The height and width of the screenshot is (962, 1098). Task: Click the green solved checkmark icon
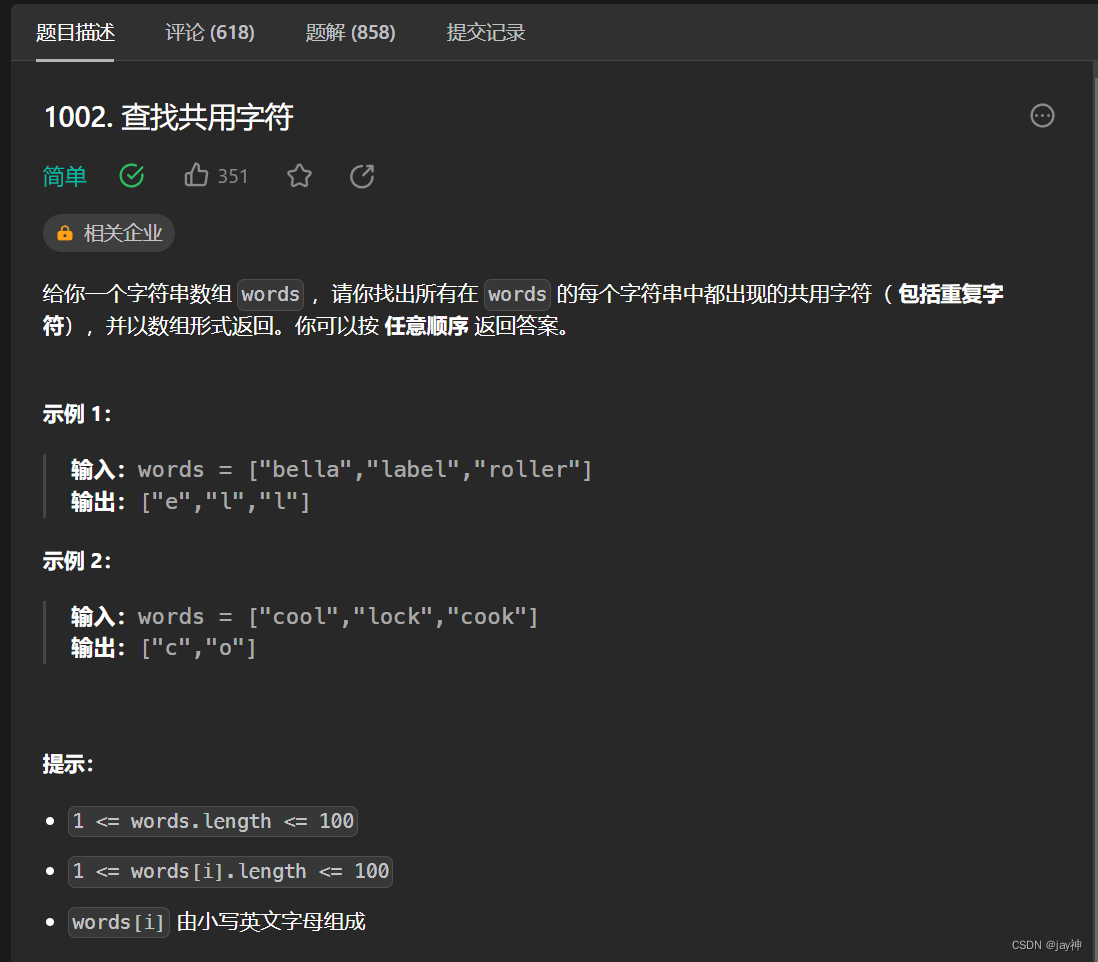131,175
